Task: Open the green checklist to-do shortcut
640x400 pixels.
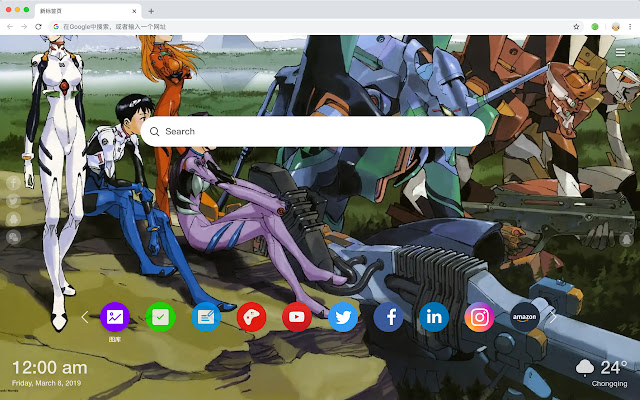Action: [160, 317]
